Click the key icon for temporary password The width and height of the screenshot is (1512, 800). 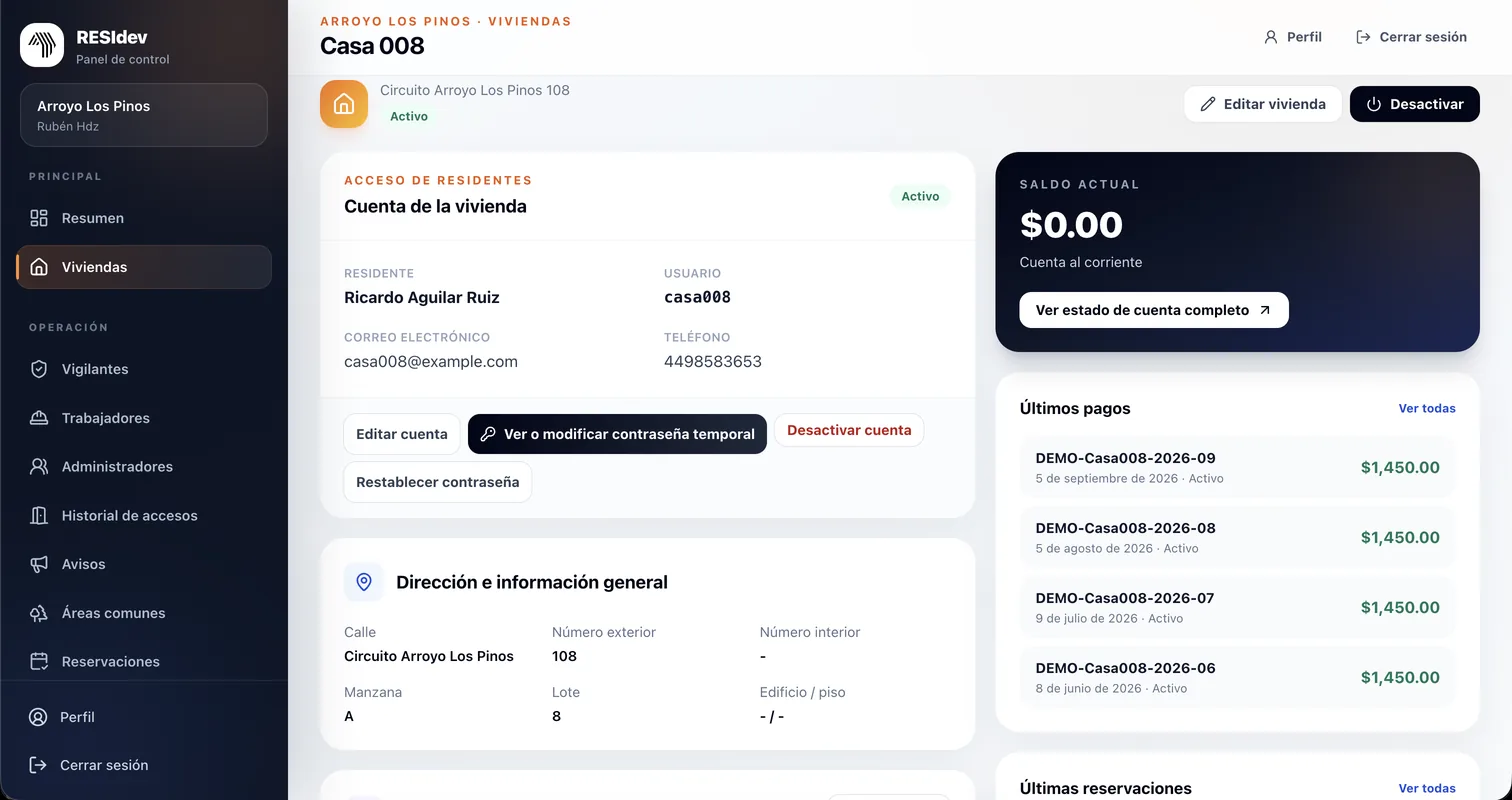(488, 434)
